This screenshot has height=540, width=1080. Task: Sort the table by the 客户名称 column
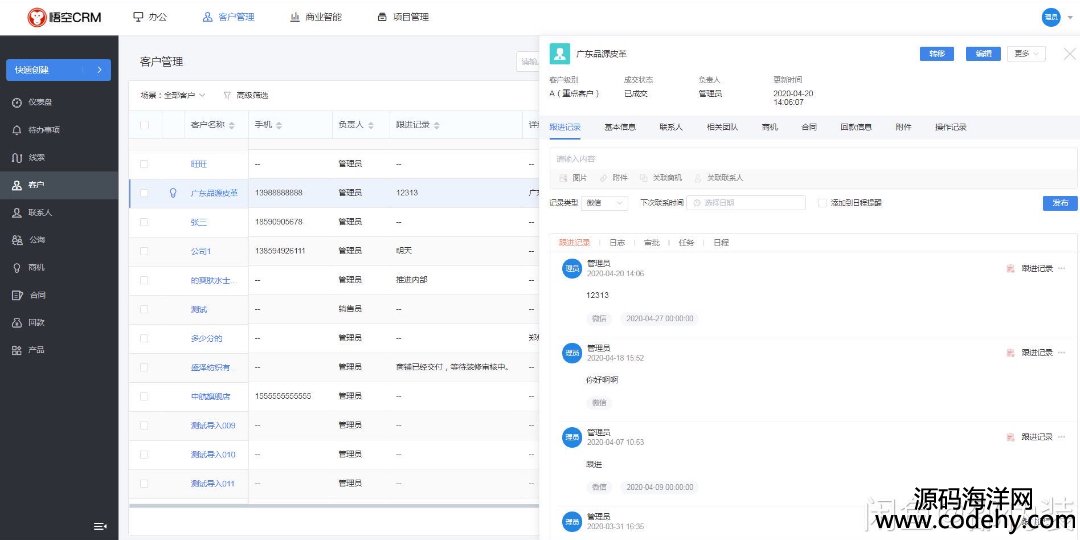(x=212, y=125)
